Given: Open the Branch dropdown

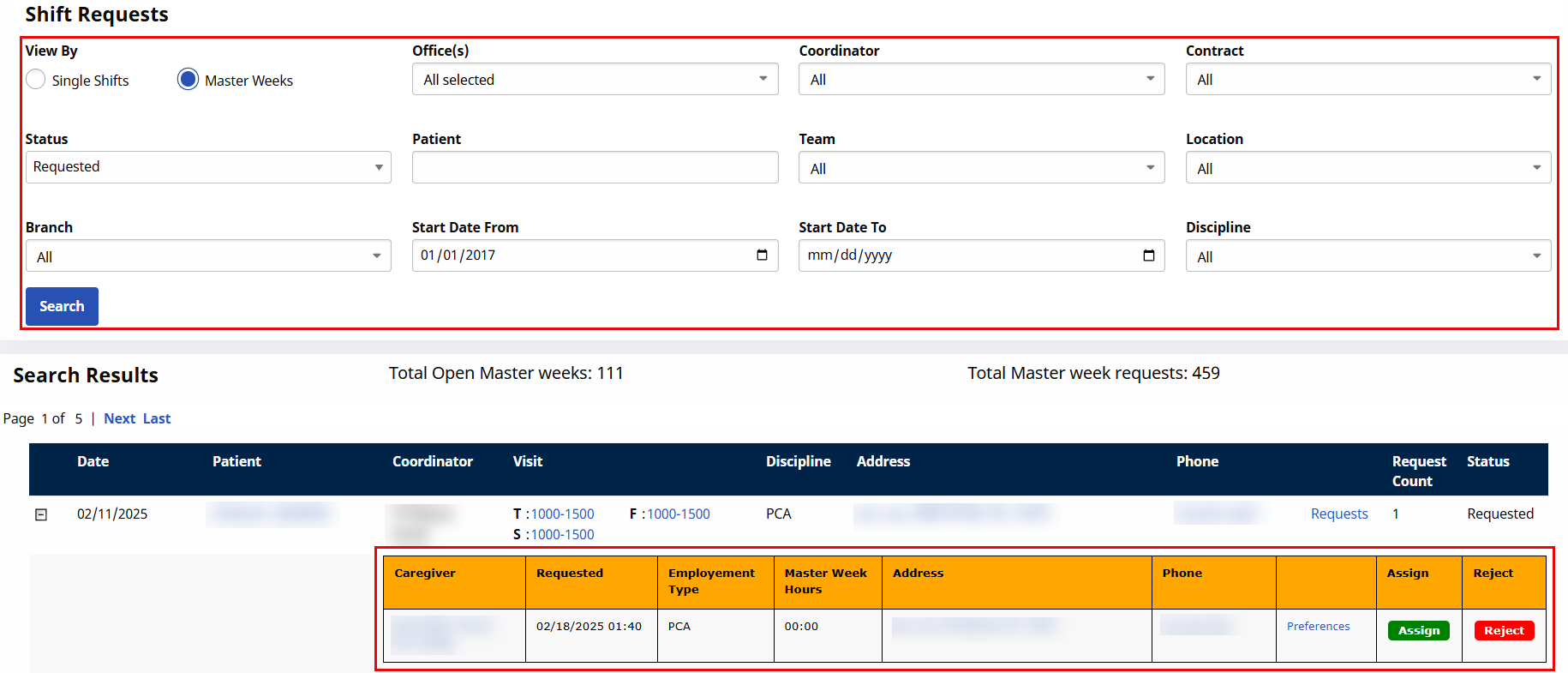Looking at the screenshot, I should tap(208, 256).
